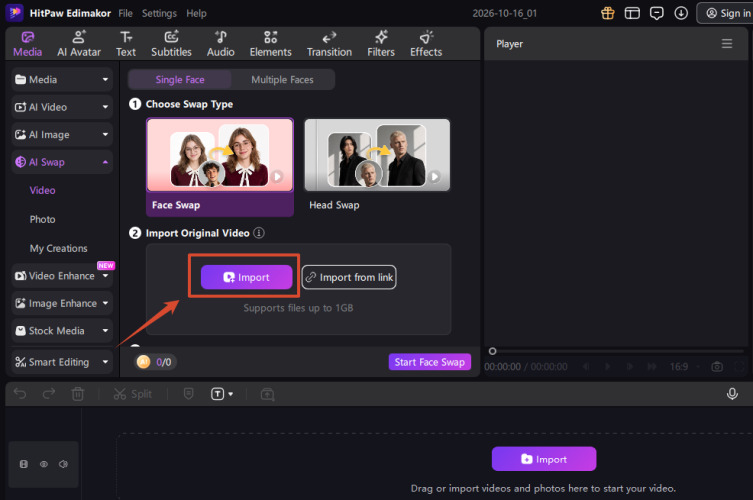Click the microphone voiceover icon

(x=732, y=394)
